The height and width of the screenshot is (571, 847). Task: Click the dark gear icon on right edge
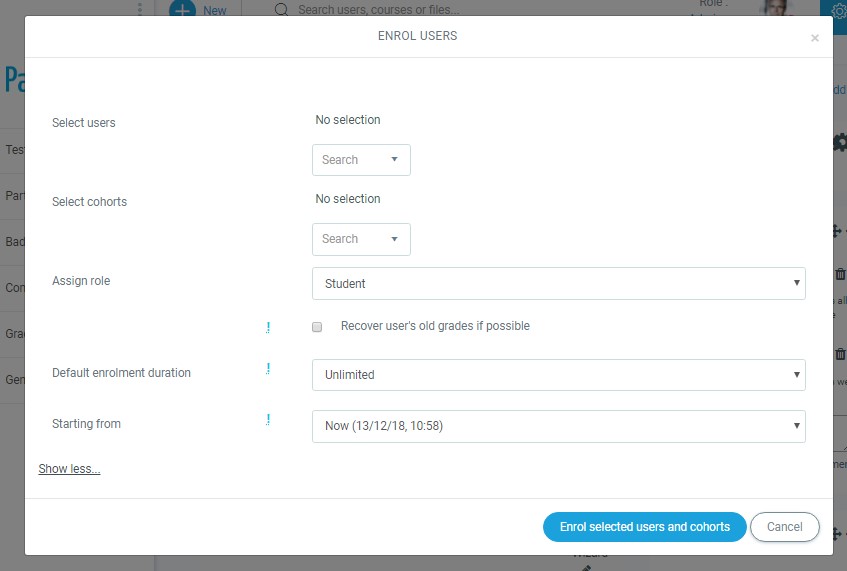839,143
